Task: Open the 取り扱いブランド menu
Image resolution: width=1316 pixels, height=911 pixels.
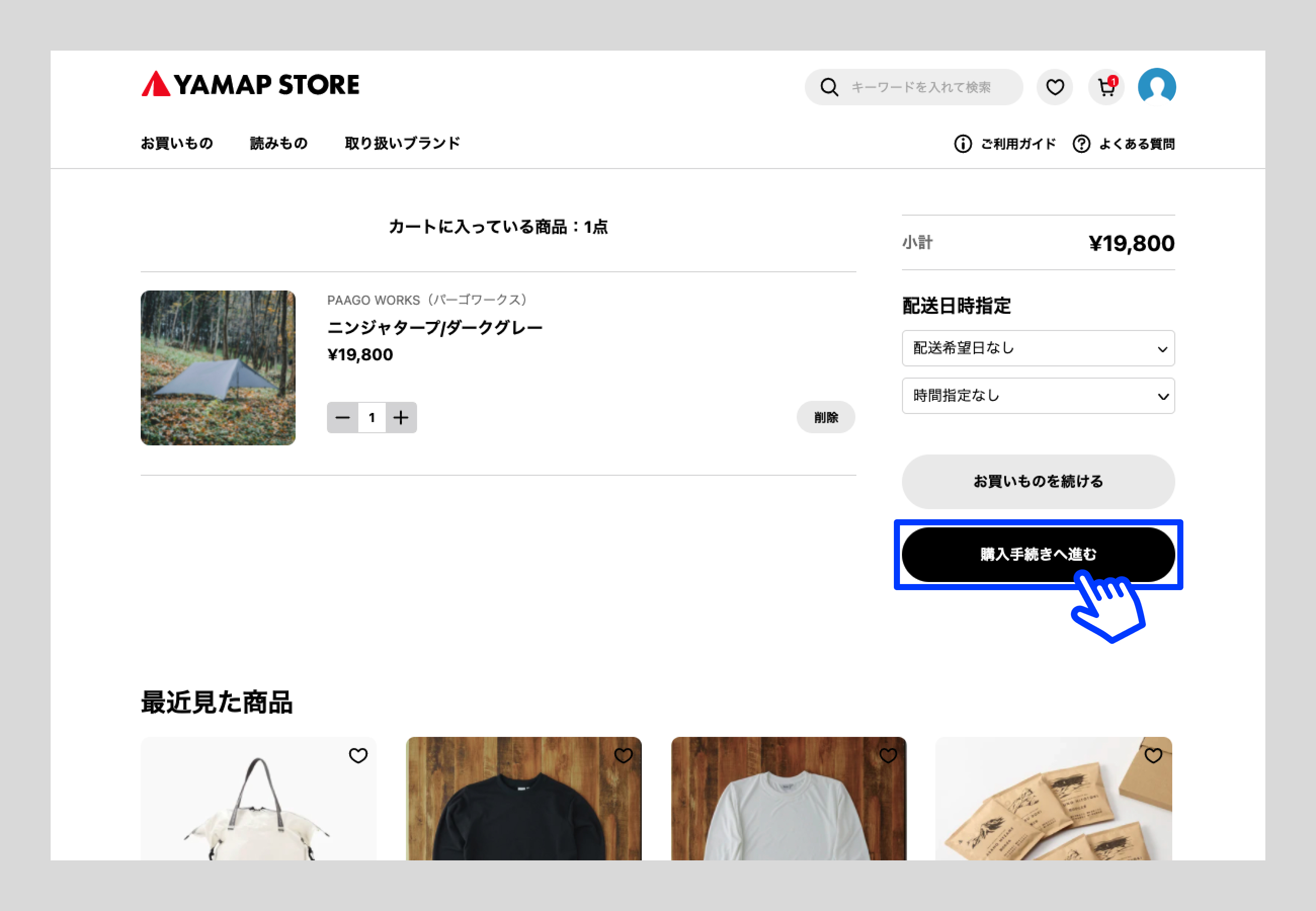Action: tap(402, 143)
